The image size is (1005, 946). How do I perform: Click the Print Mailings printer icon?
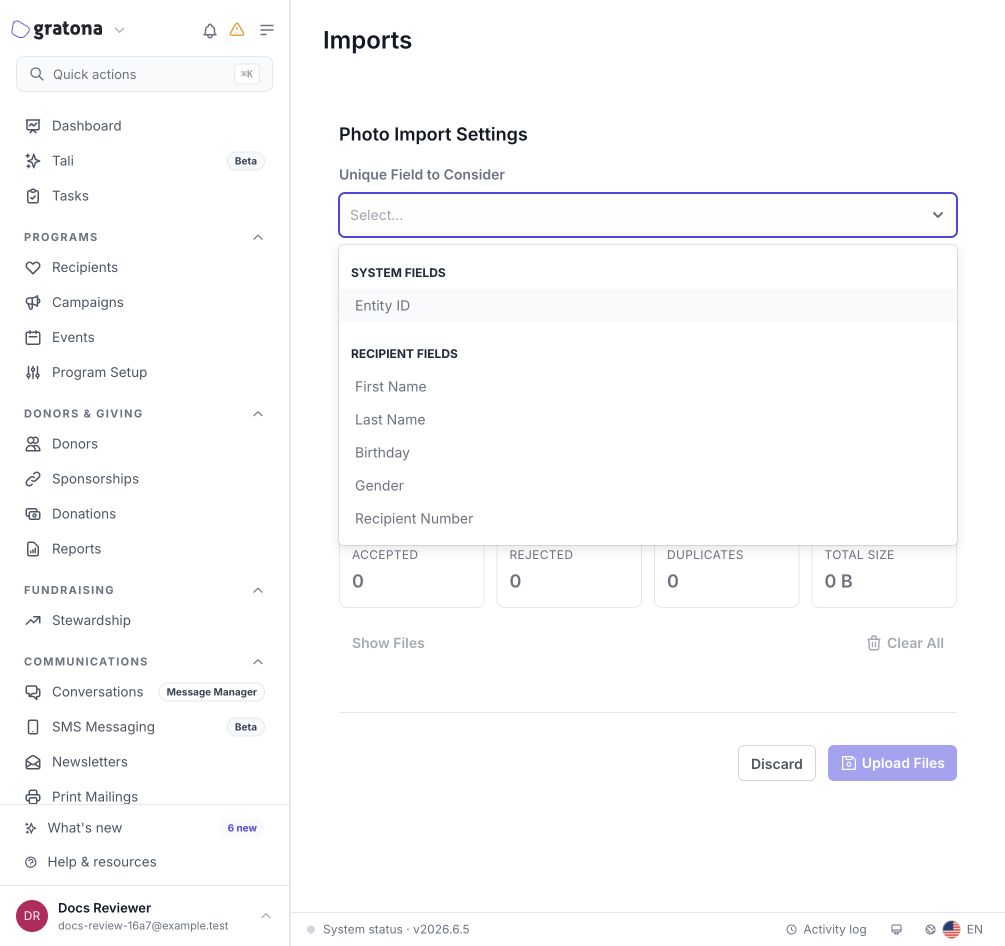tap(33, 797)
